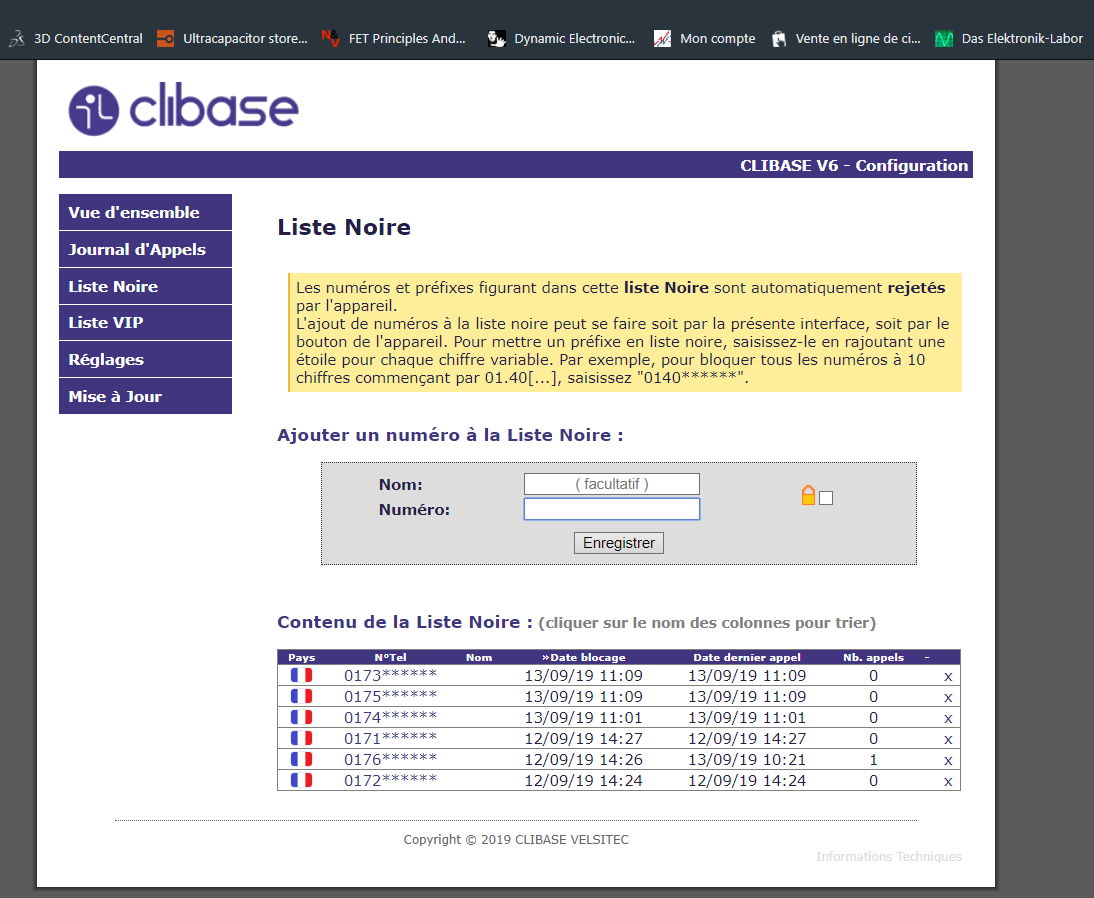Click number 0176****** in table
This screenshot has width=1094, height=898.
pos(390,759)
